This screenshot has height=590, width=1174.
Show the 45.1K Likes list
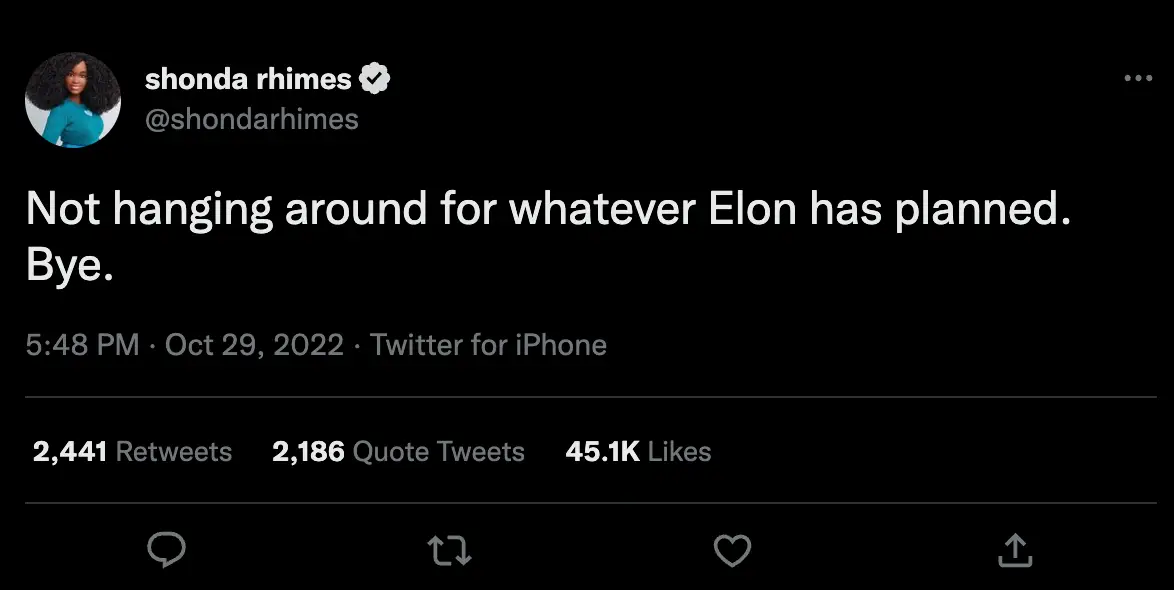[x=638, y=451]
